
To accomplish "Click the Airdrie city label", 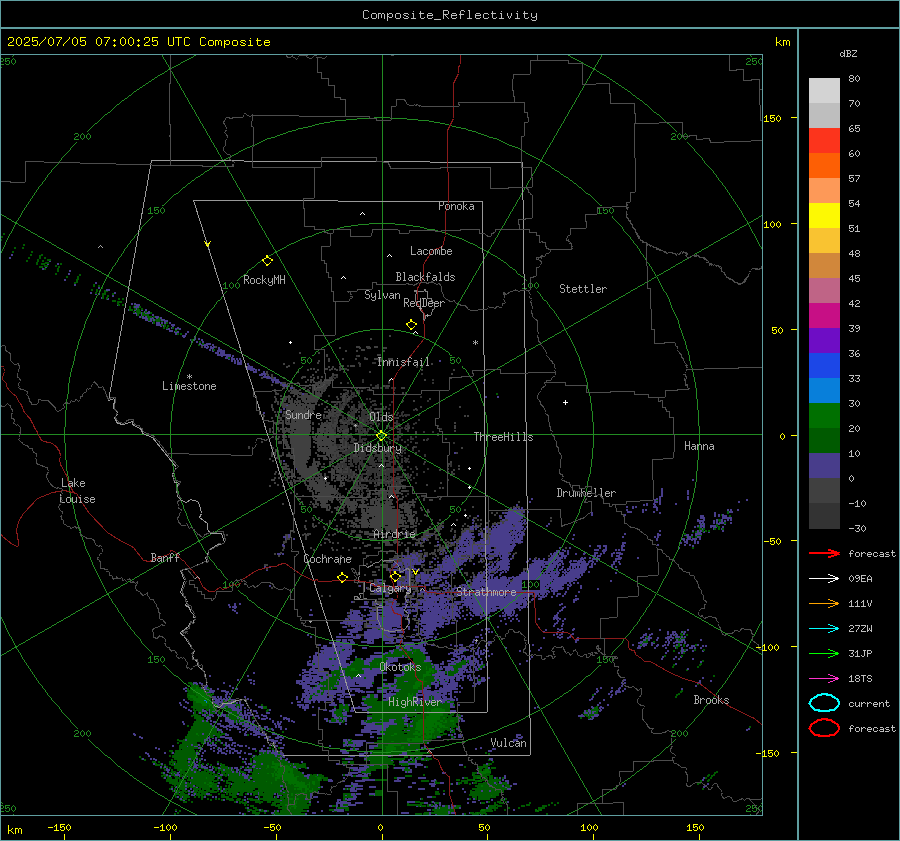I will coord(394,534).
